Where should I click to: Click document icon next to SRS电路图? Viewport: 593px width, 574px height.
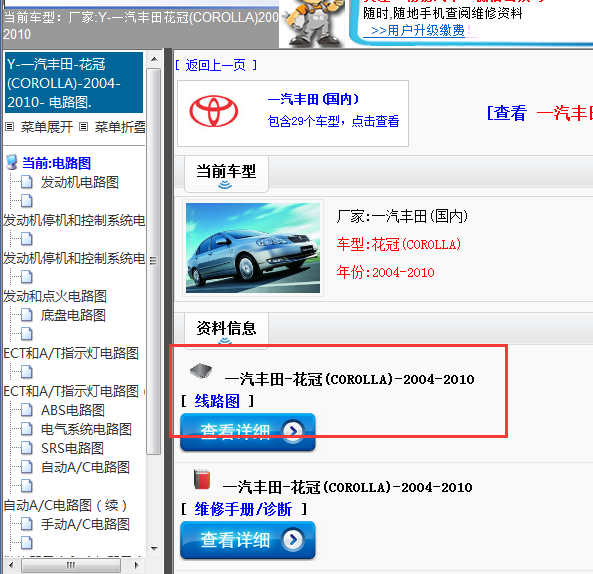point(26,448)
